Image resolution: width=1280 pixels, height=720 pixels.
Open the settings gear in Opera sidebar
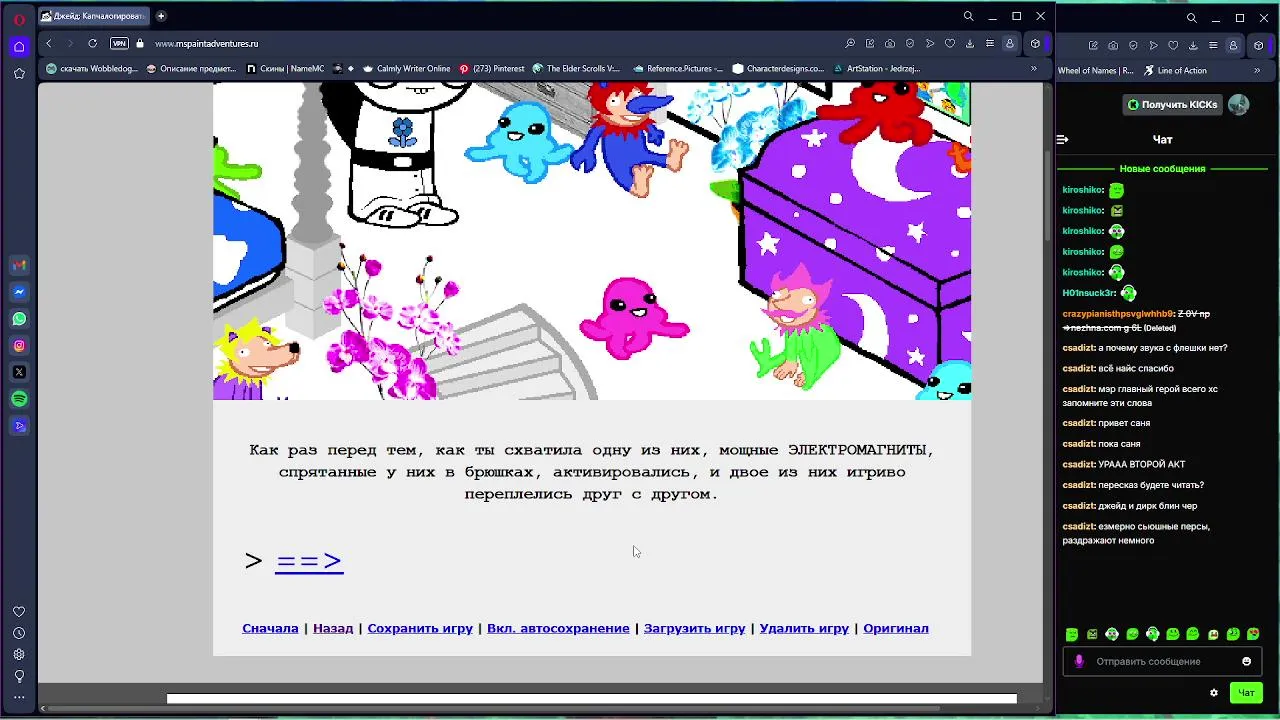(19, 654)
